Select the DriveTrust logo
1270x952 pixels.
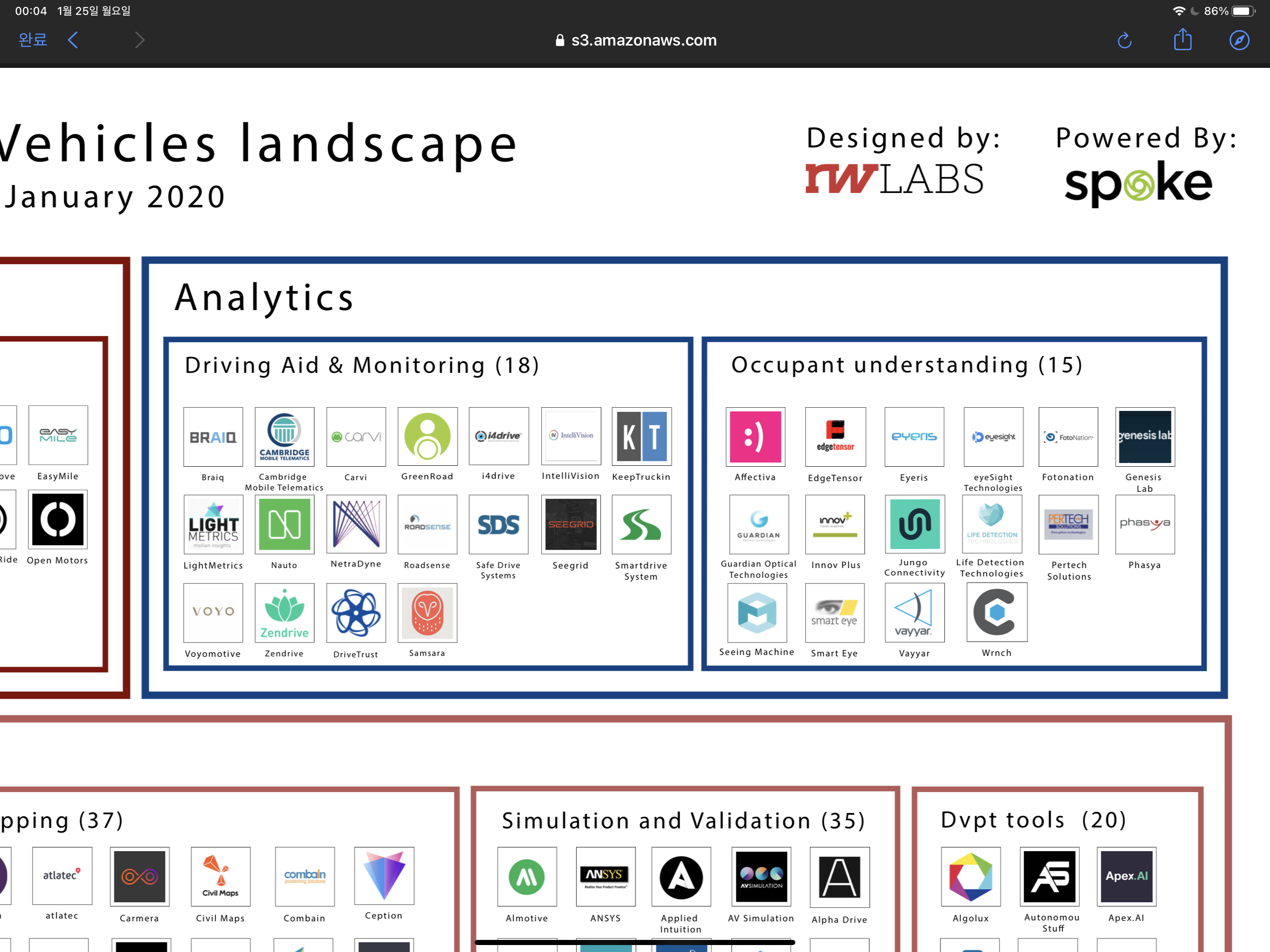(356, 613)
